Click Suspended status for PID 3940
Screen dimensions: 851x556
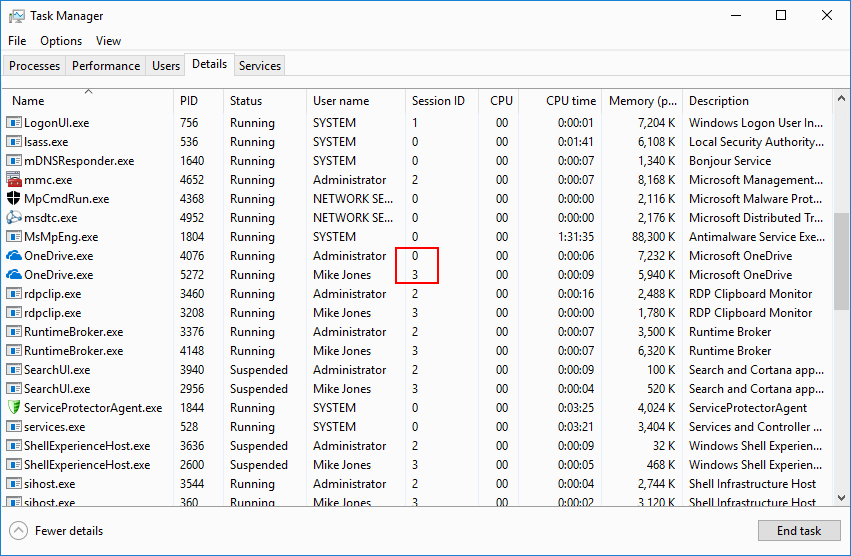(x=259, y=370)
